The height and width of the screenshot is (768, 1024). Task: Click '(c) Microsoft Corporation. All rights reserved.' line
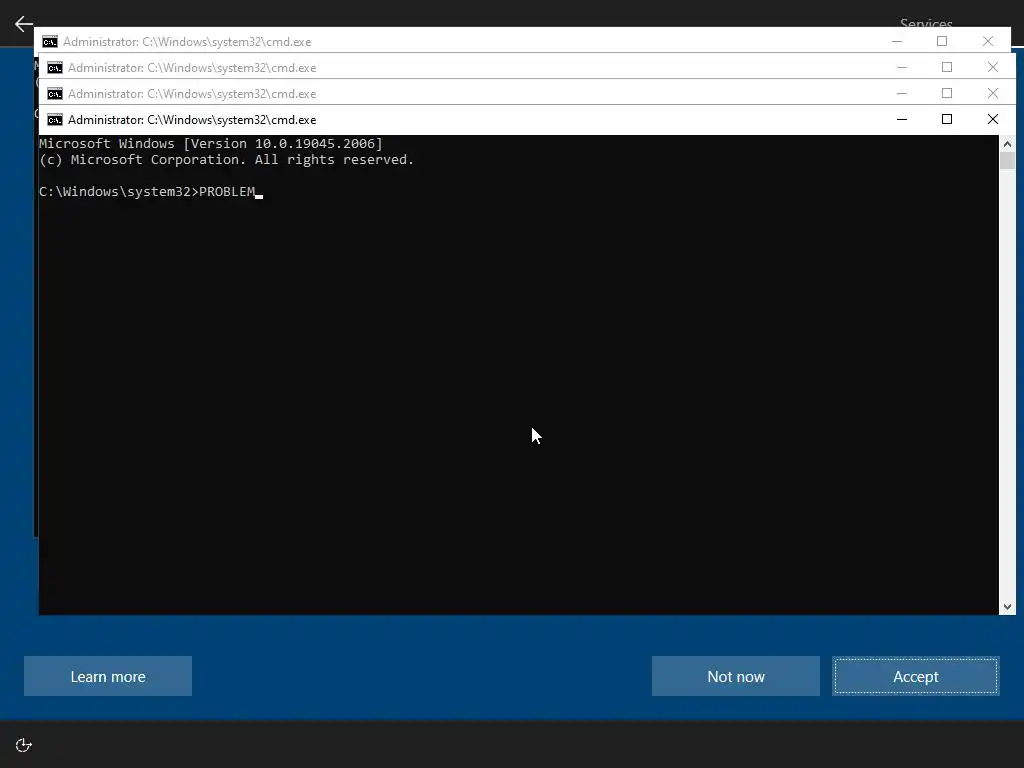point(227,159)
